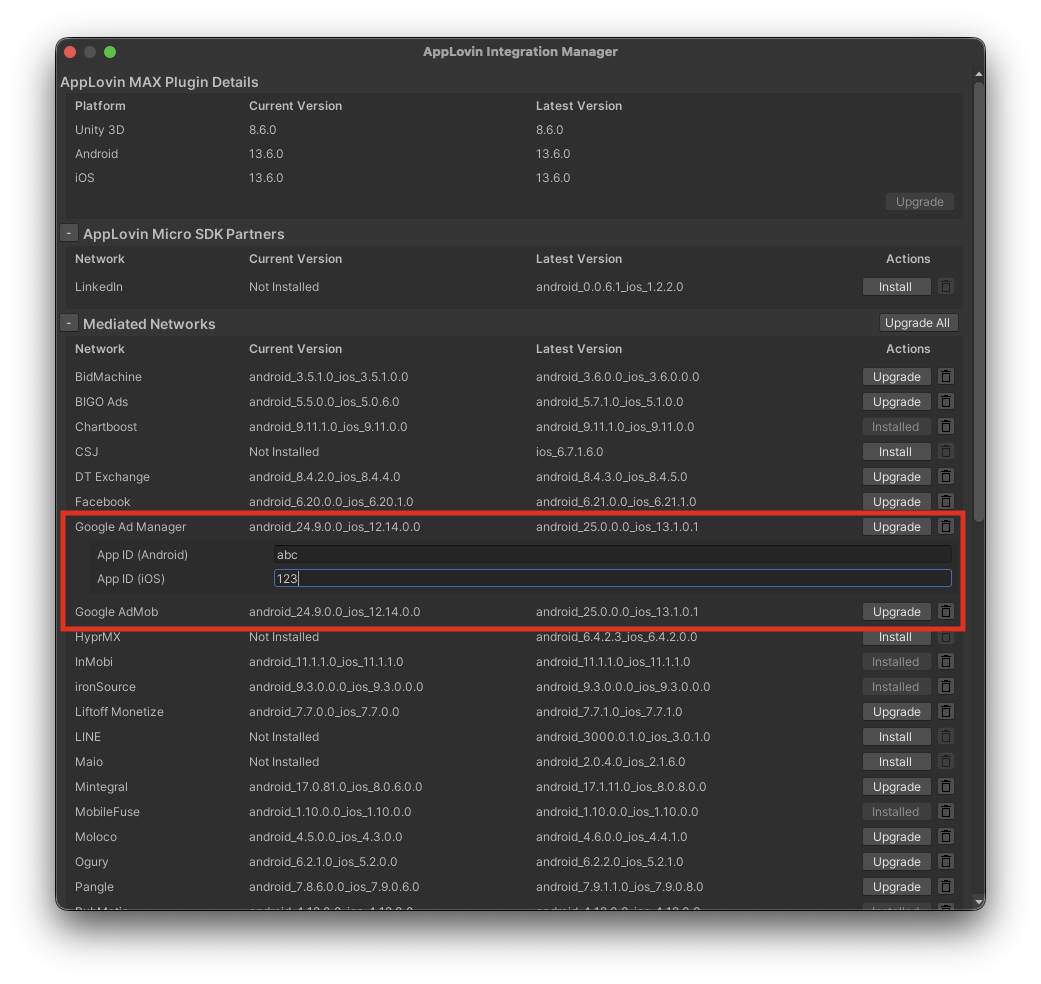Viewport: 1041px width, 984px height.
Task: Upgrade the Liftoff Monetize adapter
Action: 896,712
